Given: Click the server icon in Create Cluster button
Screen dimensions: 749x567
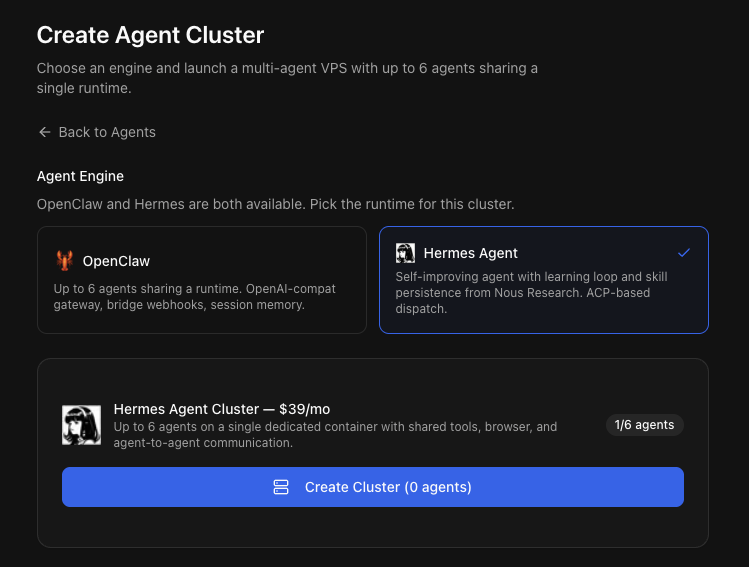Looking at the screenshot, I should tap(281, 487).
